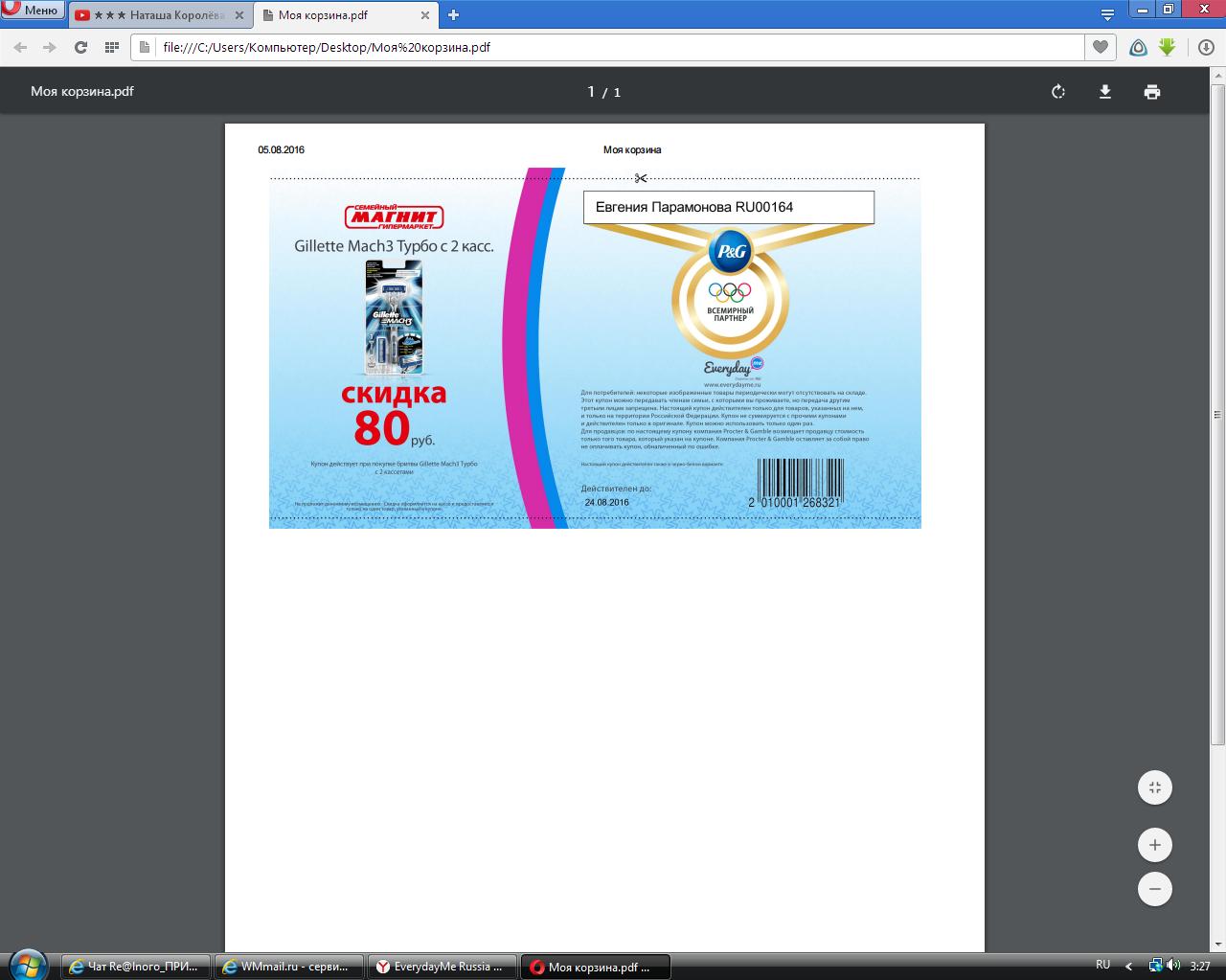Click the fit to page button
1226x980 pixels.
coord(1155,787)
